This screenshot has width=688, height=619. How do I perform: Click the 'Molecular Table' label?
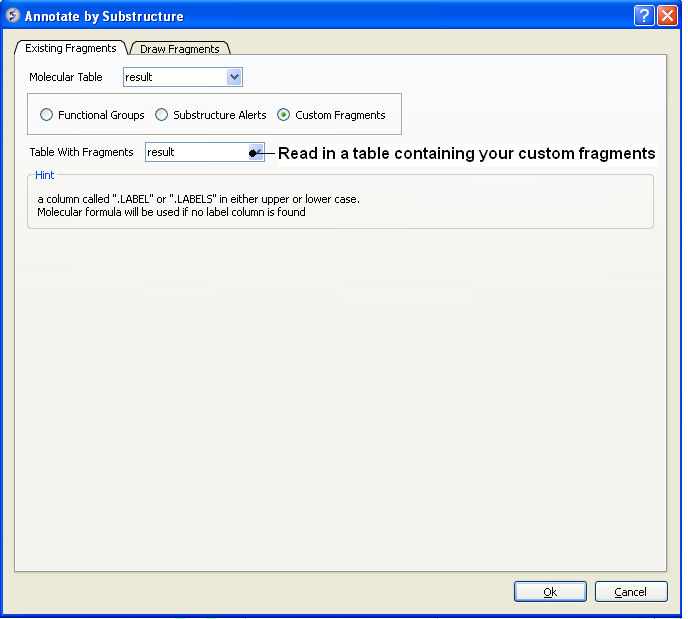click(66, 77)
